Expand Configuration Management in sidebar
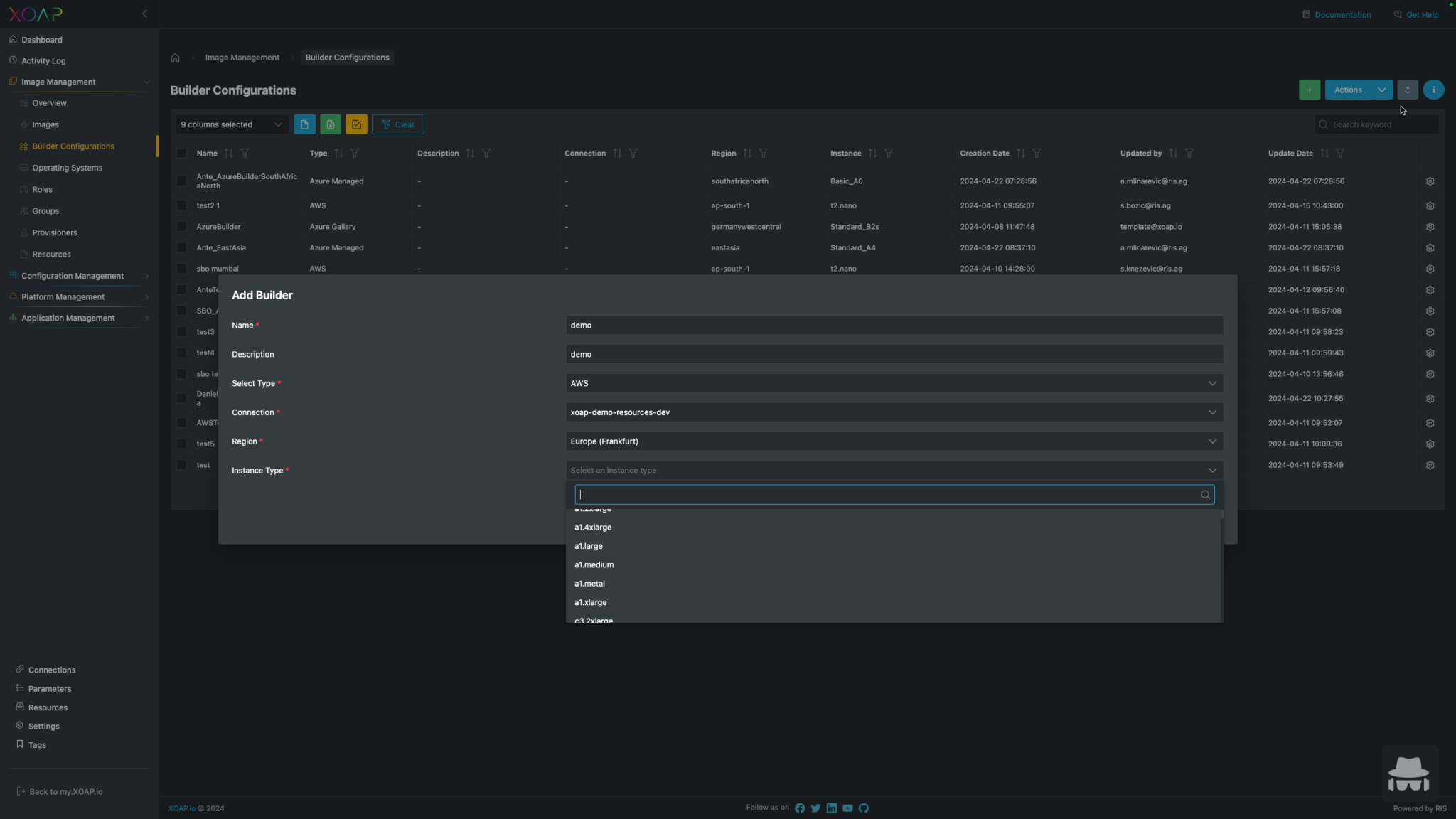The image size is (1456, 819). pos(78,276)
